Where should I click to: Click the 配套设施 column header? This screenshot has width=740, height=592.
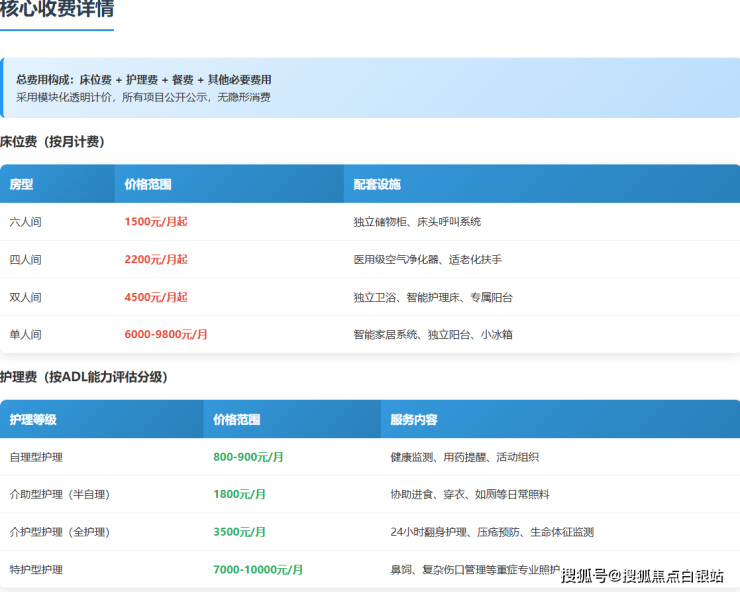(377, 184)
